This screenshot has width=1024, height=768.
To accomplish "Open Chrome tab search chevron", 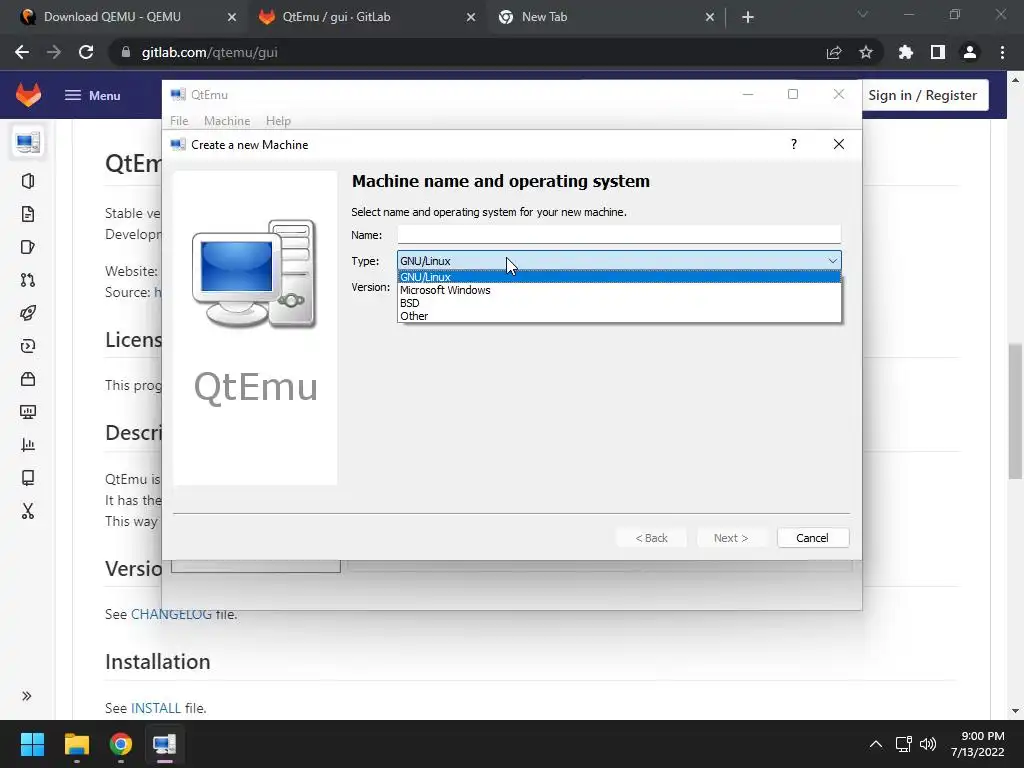I will click(863, 14).
